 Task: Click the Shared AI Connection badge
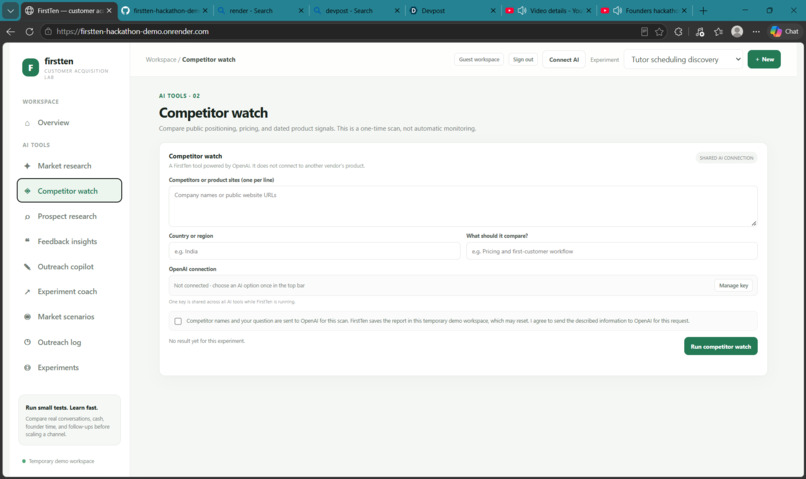coord(726,158)
